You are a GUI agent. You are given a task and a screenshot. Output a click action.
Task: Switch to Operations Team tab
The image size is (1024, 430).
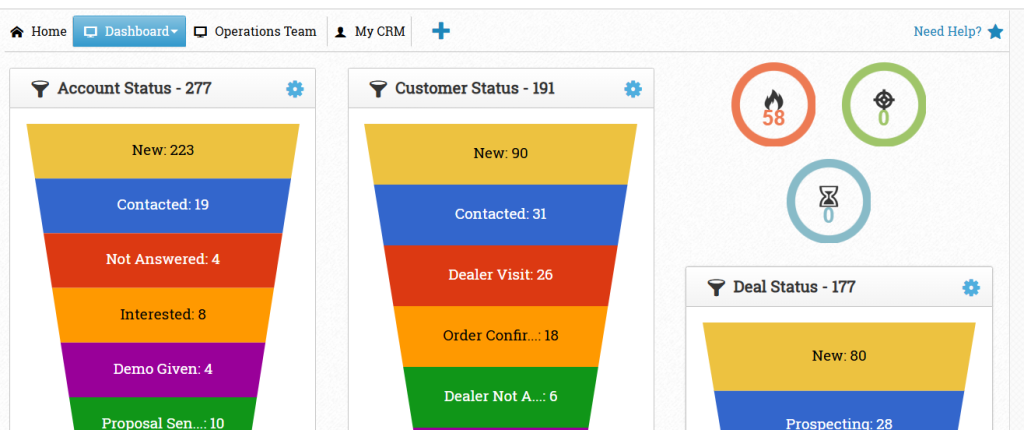[x=255, y=31]
